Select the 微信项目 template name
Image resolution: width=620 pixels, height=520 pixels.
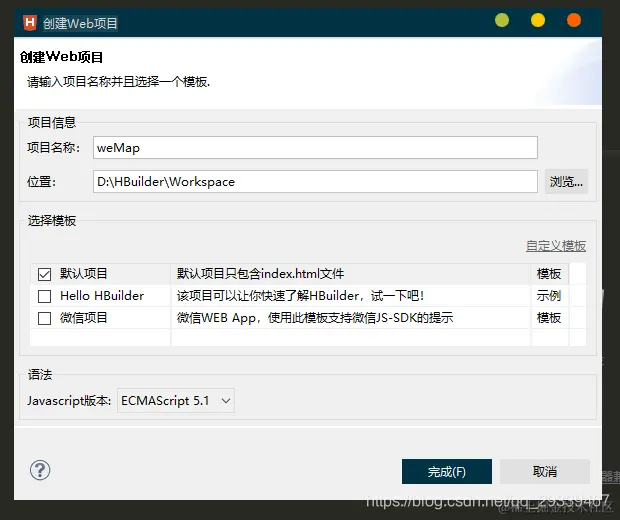pyautogui.click(x=83, y=318)
